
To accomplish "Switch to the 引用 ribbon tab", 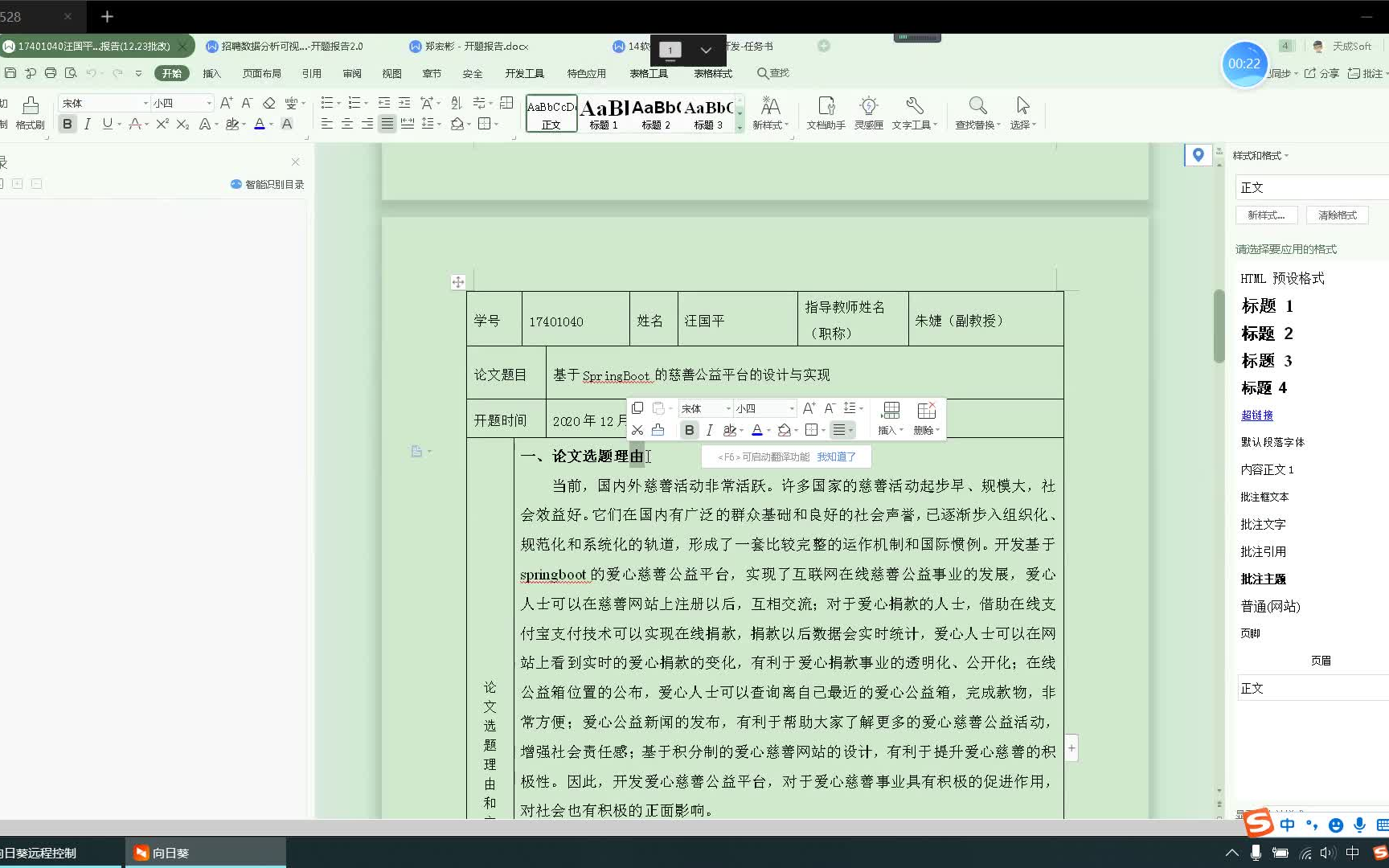I will coord(312,73).
